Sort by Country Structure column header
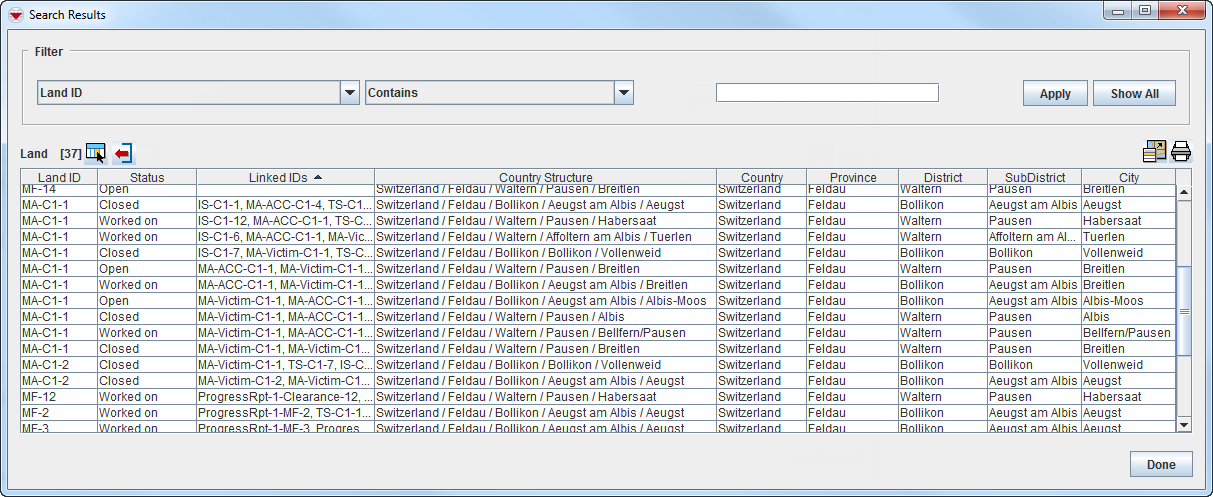This screenshot has width=1213, height=497. pyautogui.click(x=545, y=177)
